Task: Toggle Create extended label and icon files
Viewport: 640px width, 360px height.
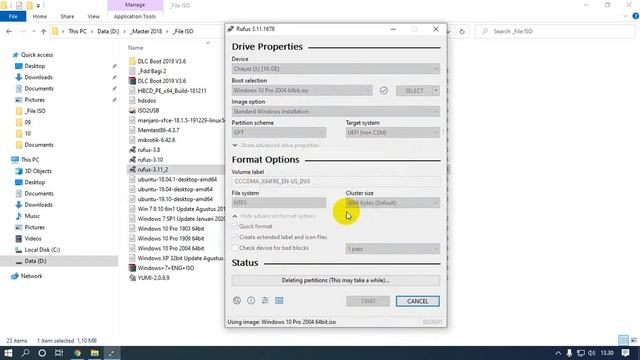Action: coord(235,237)
